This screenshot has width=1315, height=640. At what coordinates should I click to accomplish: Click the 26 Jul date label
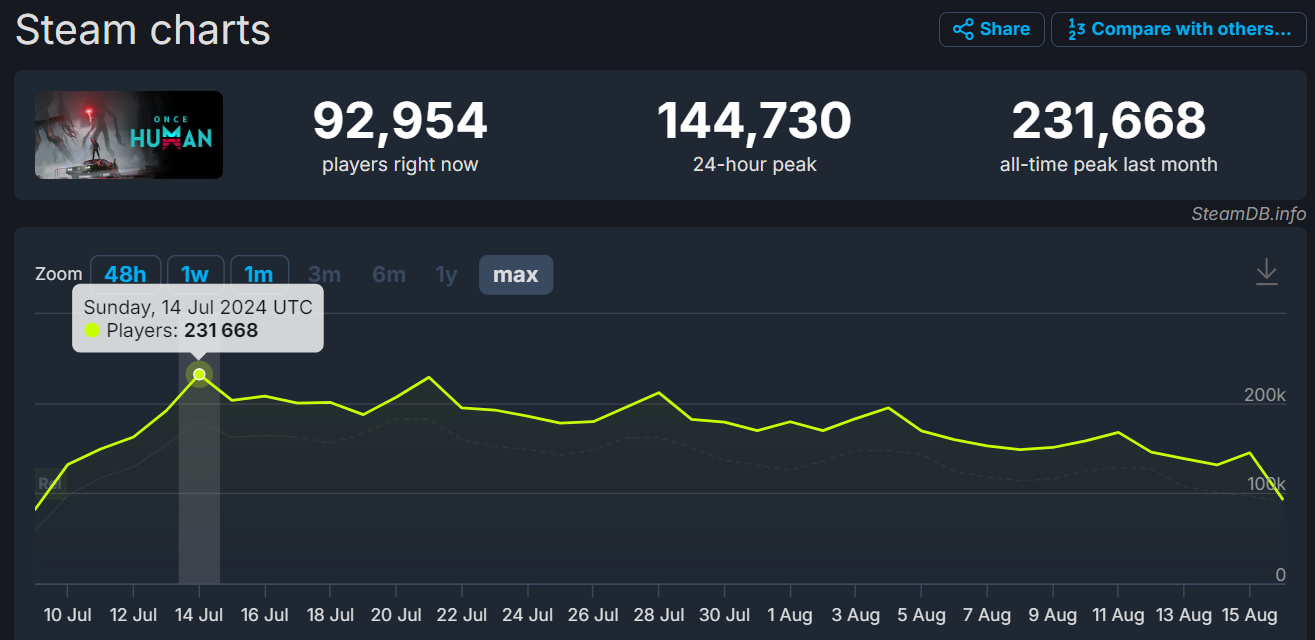592,614
